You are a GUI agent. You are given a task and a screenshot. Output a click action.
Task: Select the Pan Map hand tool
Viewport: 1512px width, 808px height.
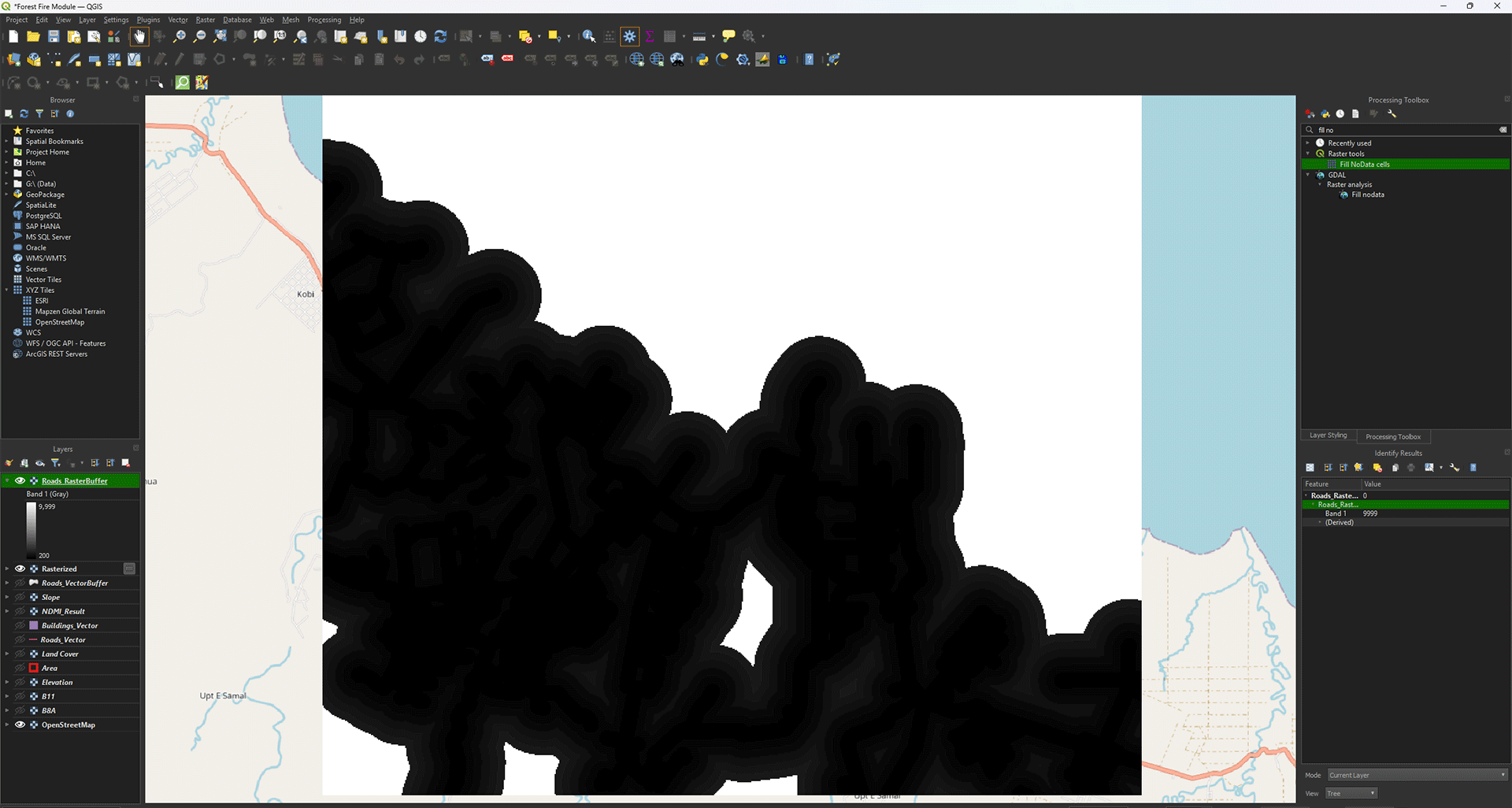click(139, 36)
